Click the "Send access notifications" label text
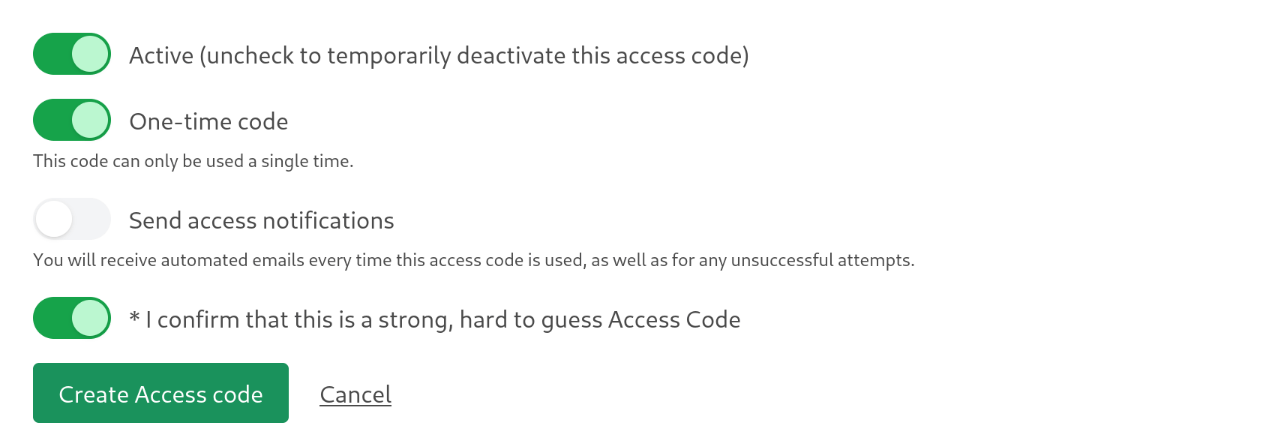 pyautogui.click(x=261, y=220)
